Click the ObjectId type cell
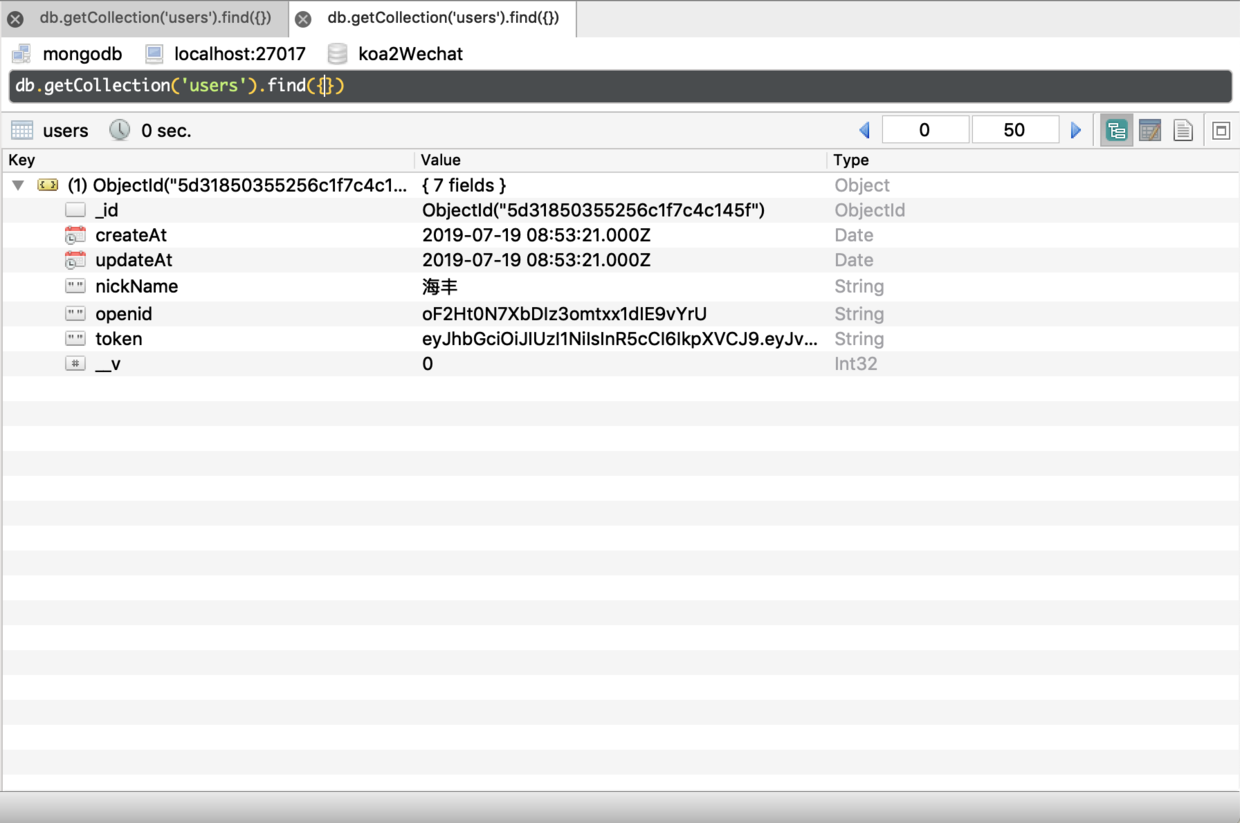 pos(870,210)
